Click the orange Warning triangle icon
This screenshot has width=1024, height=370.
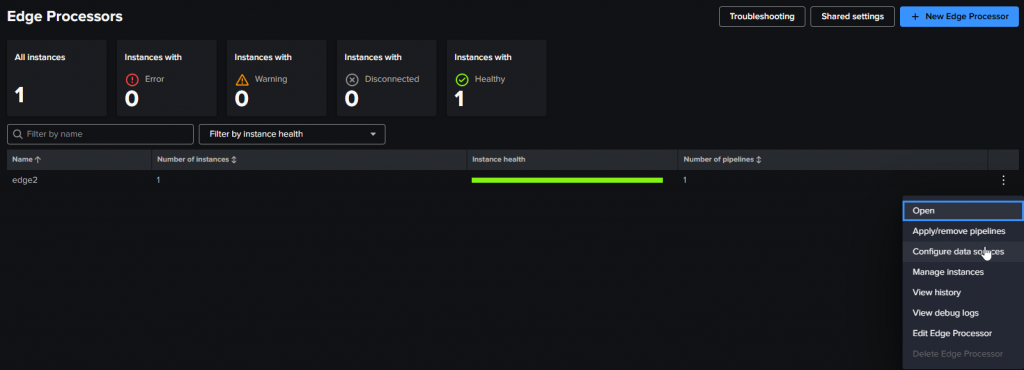click(242, 80)
